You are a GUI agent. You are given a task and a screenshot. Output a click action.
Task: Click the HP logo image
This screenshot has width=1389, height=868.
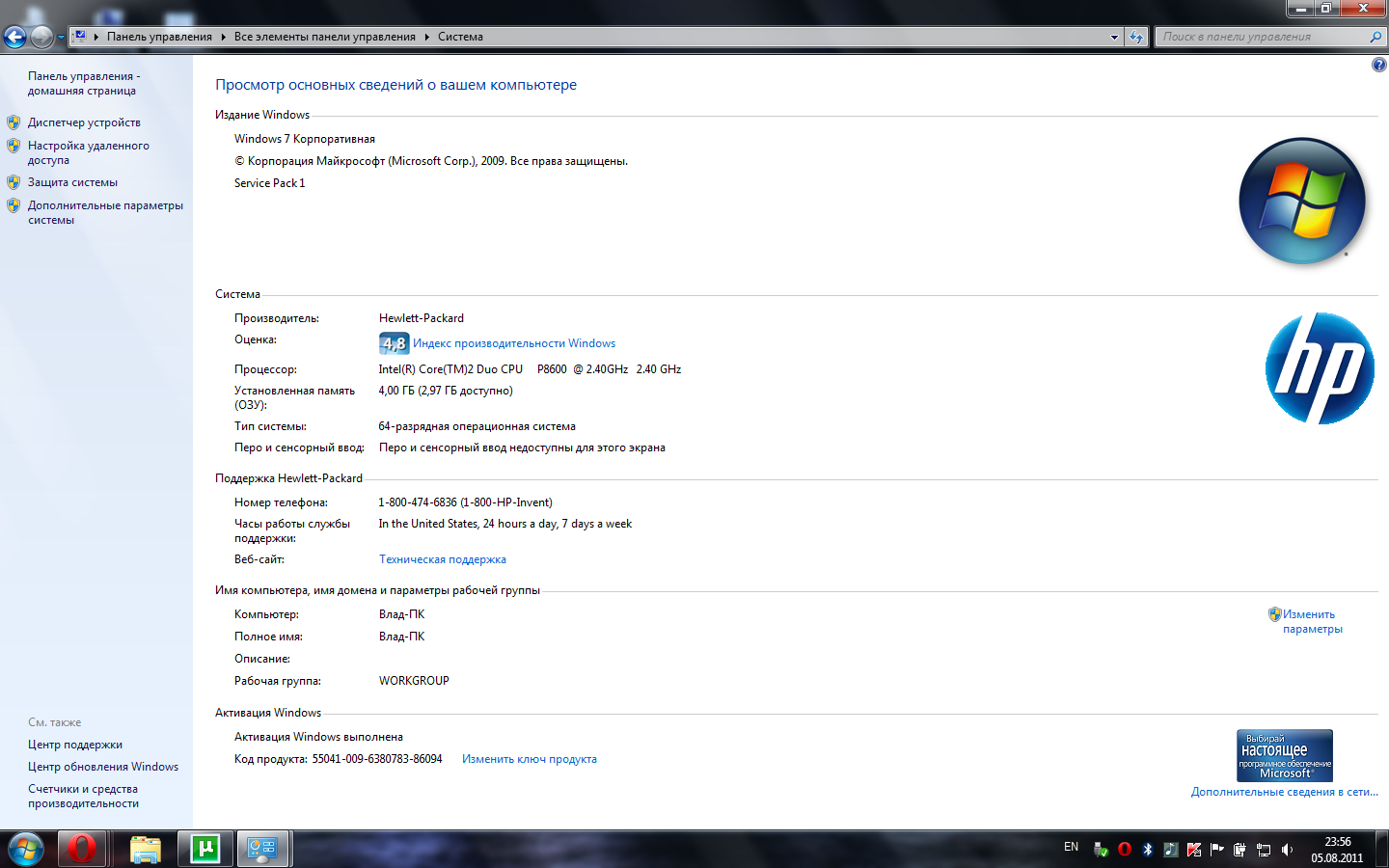1320,368
